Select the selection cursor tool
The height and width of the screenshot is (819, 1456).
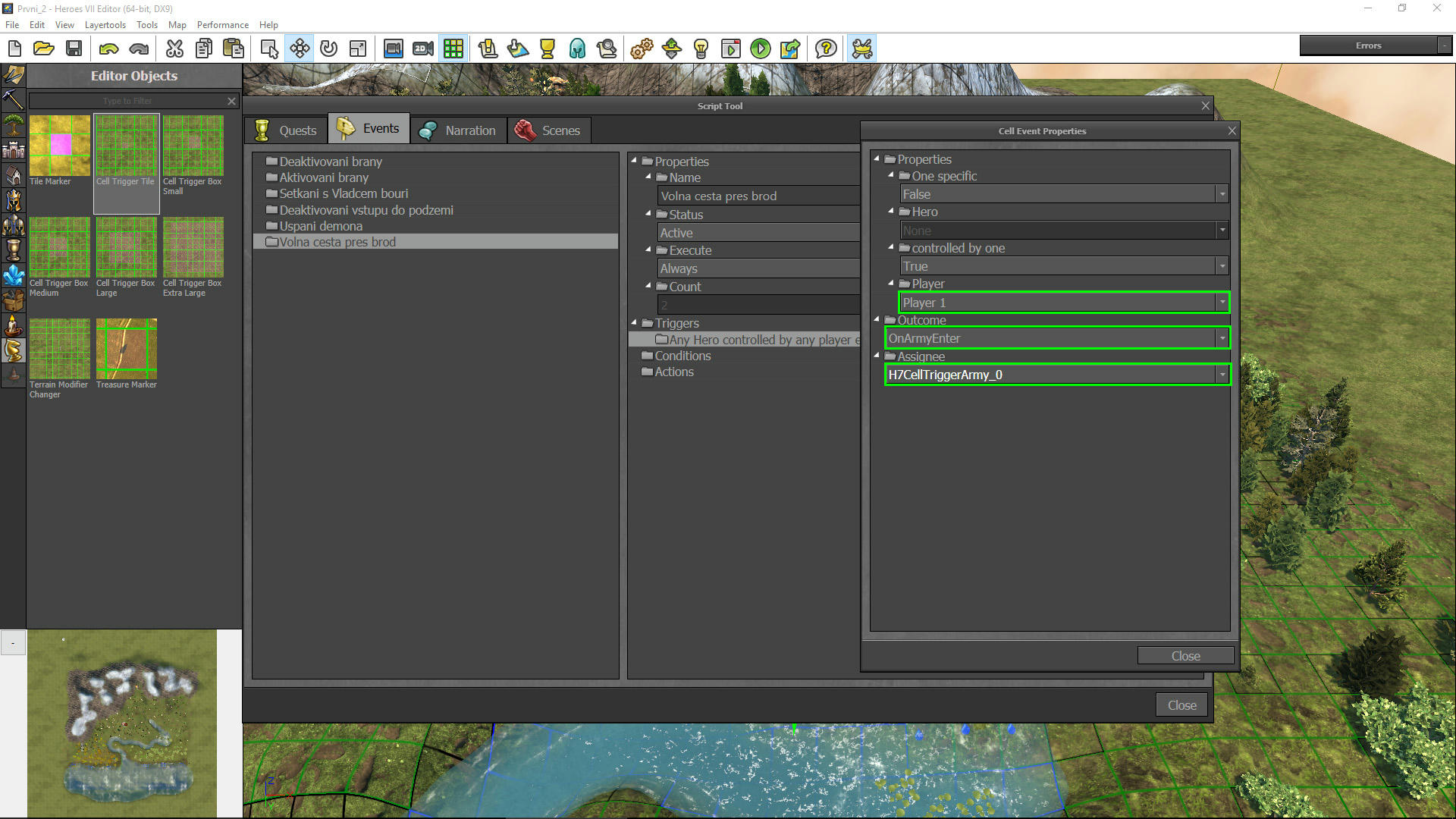[x=269, y=49]
